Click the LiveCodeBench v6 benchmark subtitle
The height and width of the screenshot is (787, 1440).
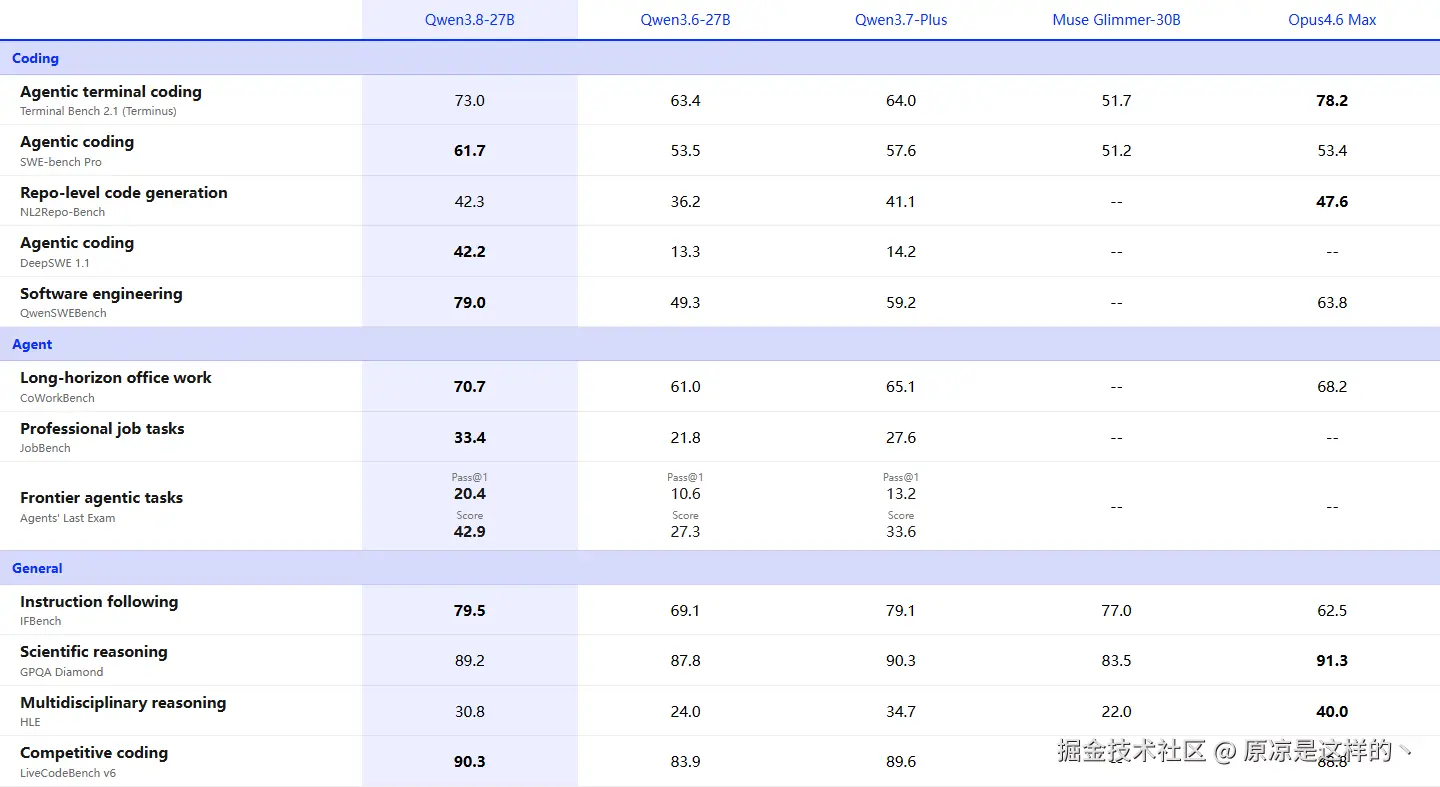point(68,773)
